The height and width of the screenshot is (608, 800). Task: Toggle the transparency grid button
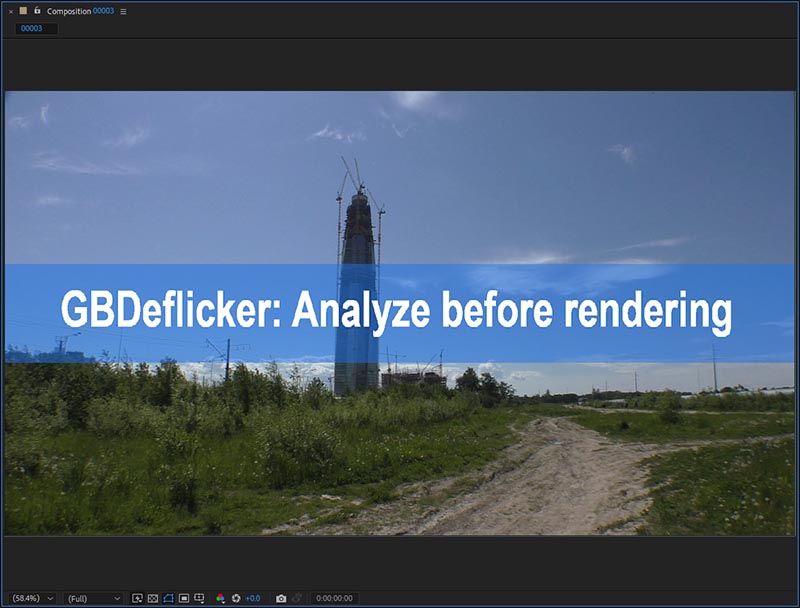coord(153,598)
